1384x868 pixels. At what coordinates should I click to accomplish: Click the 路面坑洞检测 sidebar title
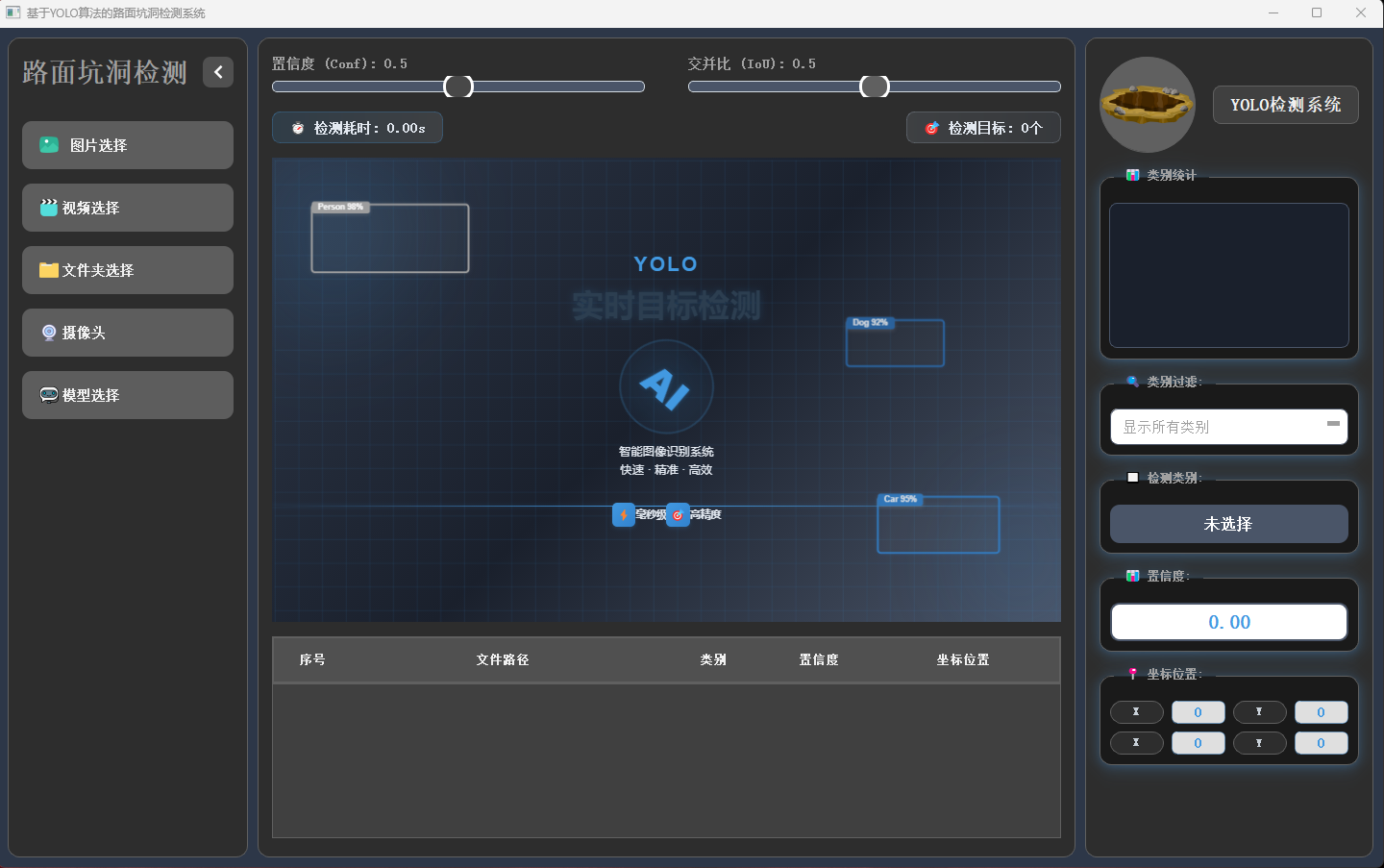click(x=105, y=72)
